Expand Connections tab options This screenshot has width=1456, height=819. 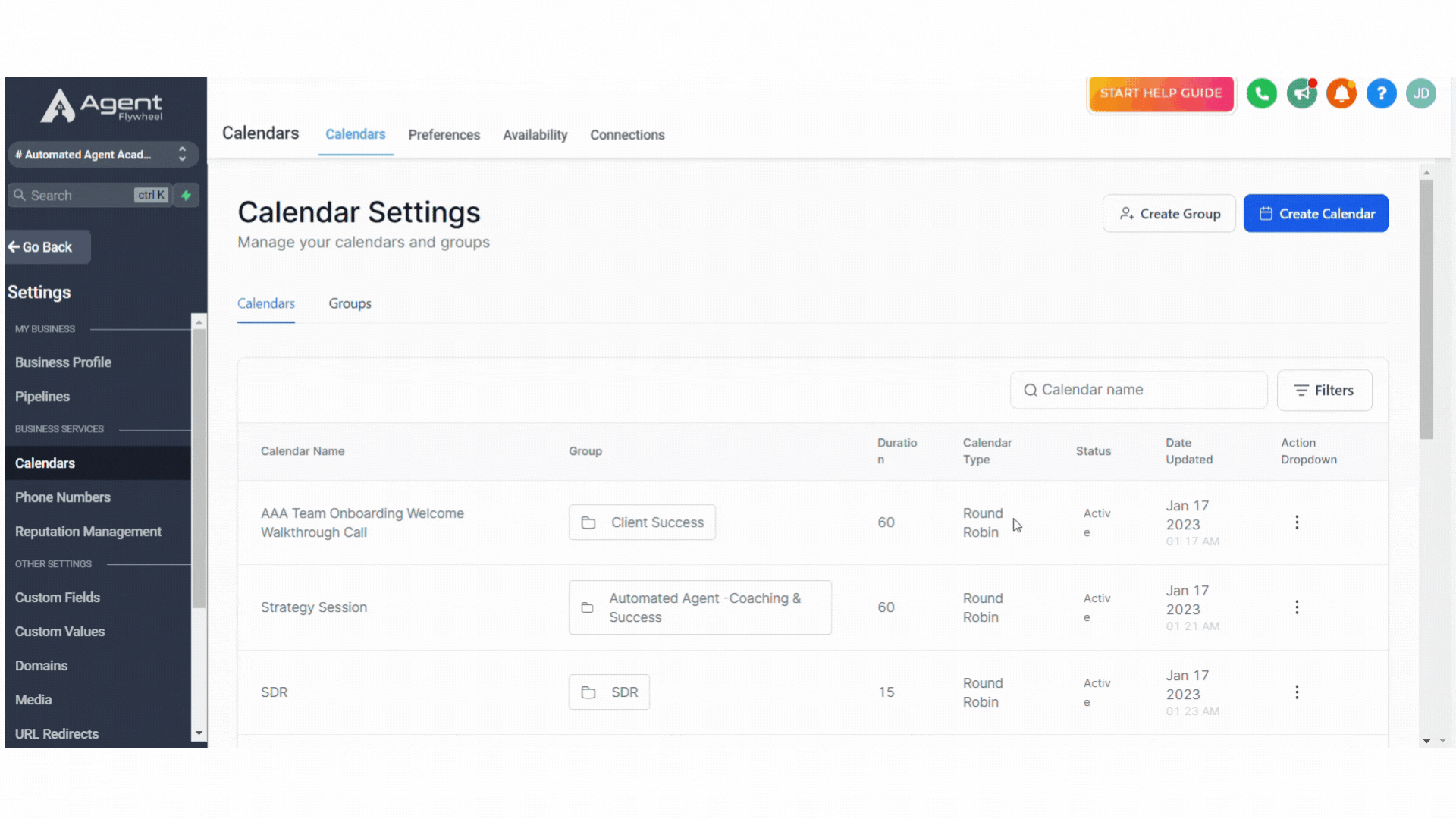(x=627, y=135)
